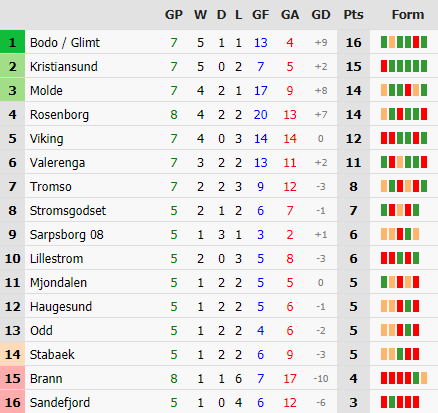The width and height of the screenshot is (438, 413).
Task: Click the Pts column header
Action: pos(353,15)
